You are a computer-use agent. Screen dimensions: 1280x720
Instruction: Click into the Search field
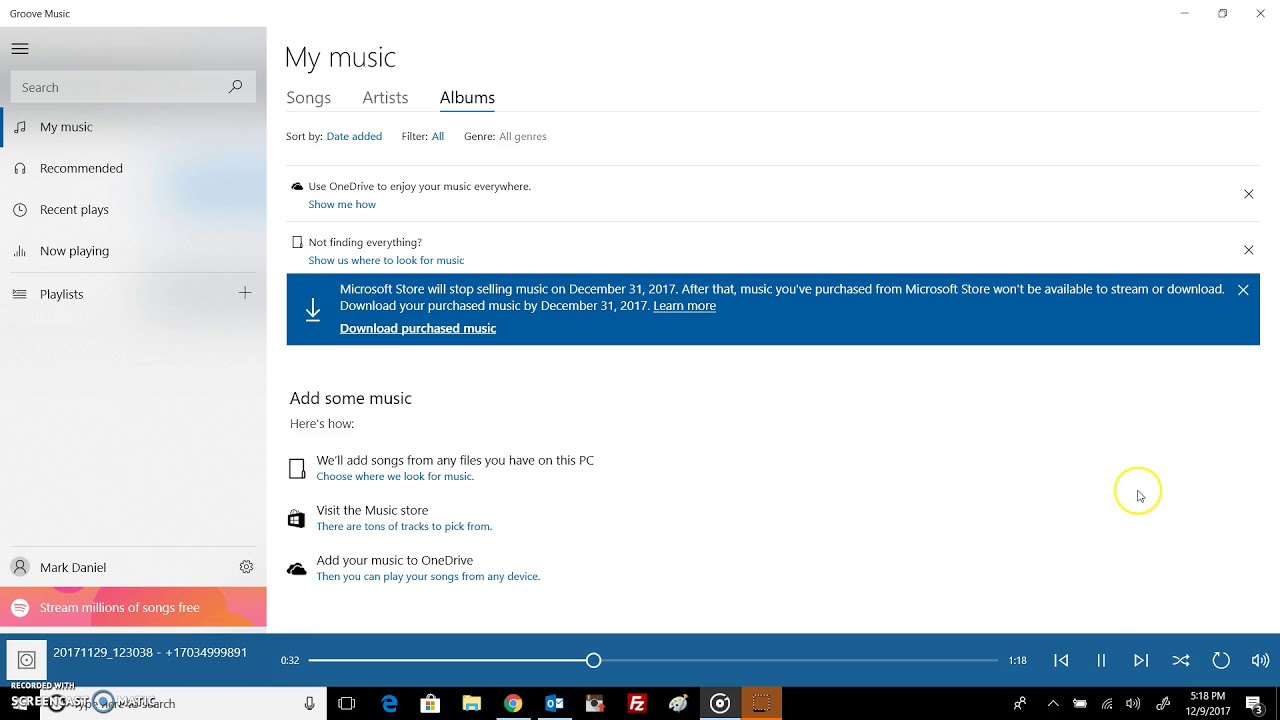pyautogui.click(x=133, y=87)
